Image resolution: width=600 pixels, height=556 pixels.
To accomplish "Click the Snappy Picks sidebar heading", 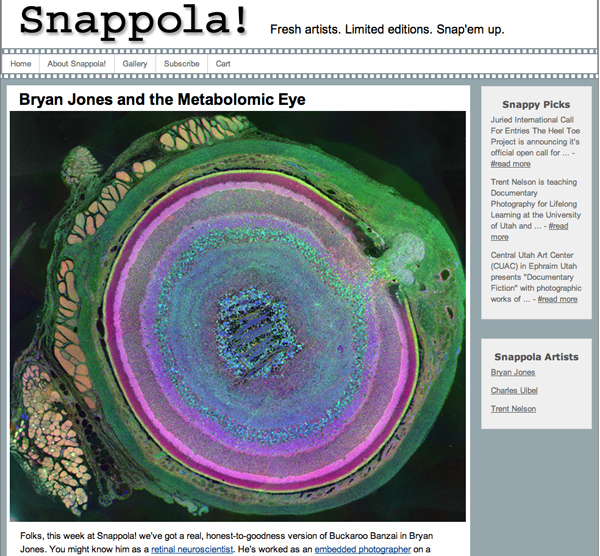I will point(535,104).
